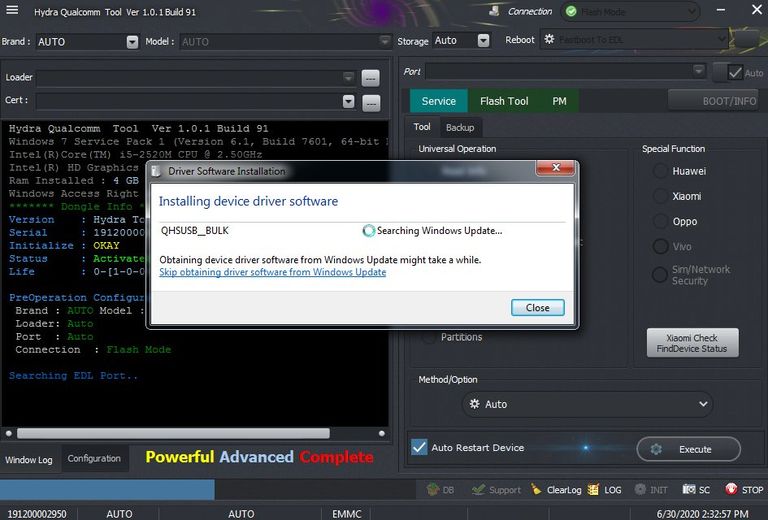
Task: Click the blue progress bar
Action: pos(107,489)
